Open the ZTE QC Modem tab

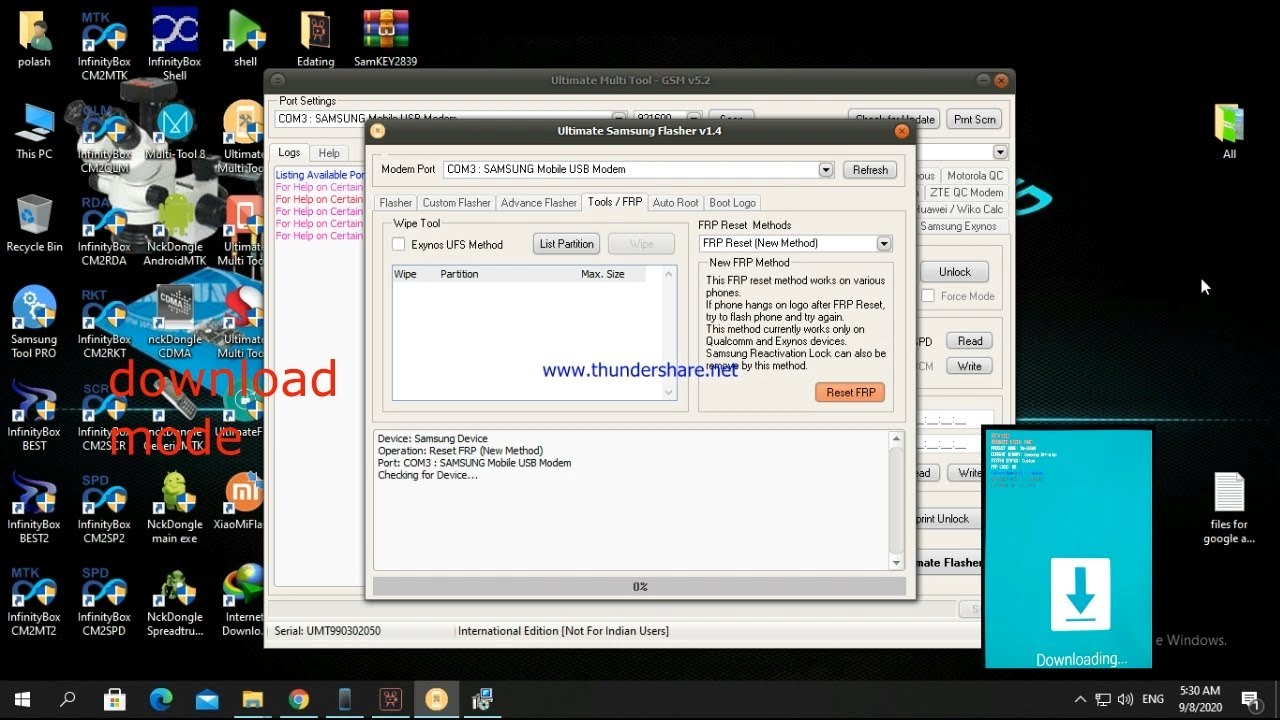(966, 192)
